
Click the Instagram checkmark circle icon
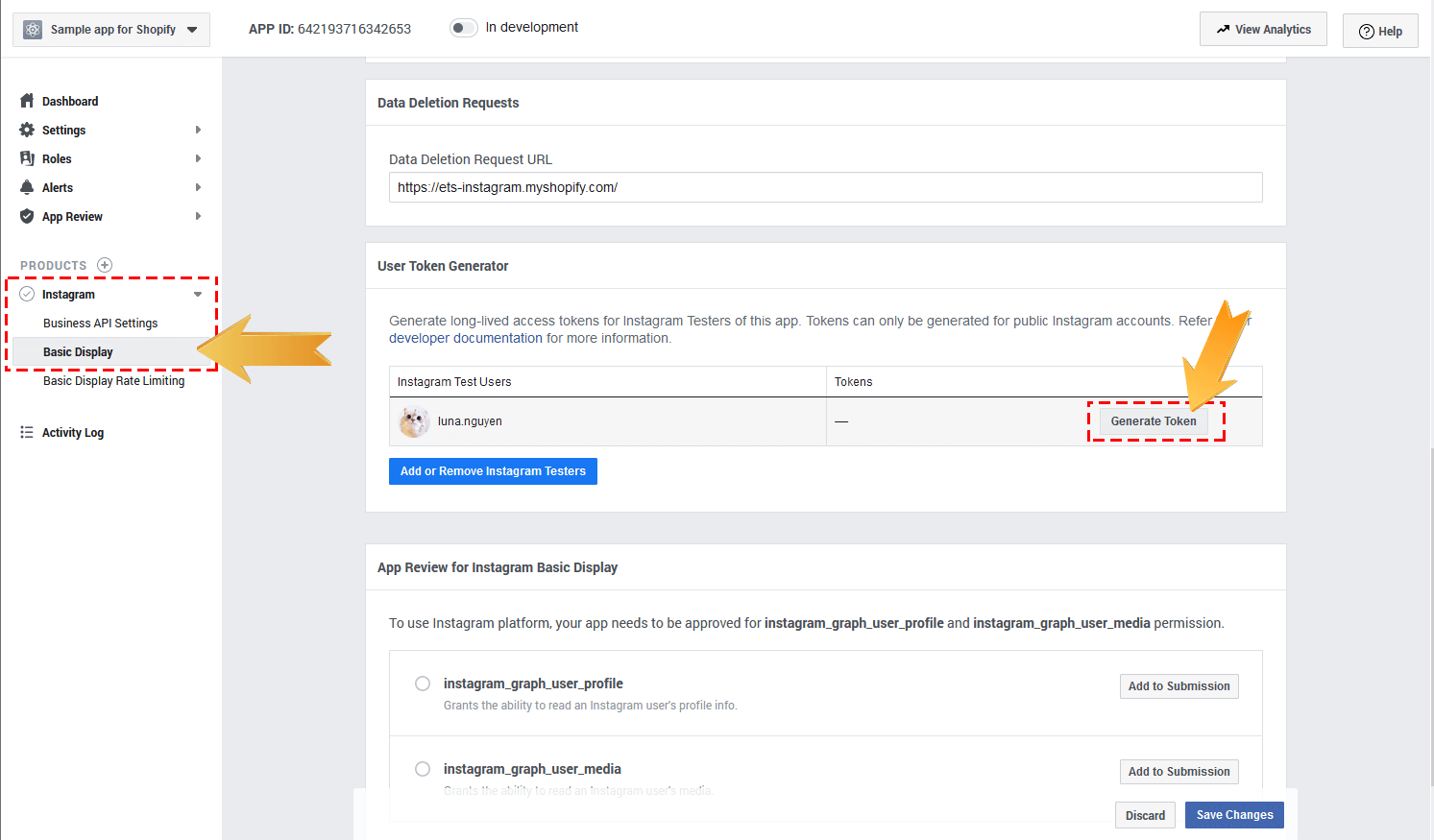pyautogui.click(x=27, y=294)
